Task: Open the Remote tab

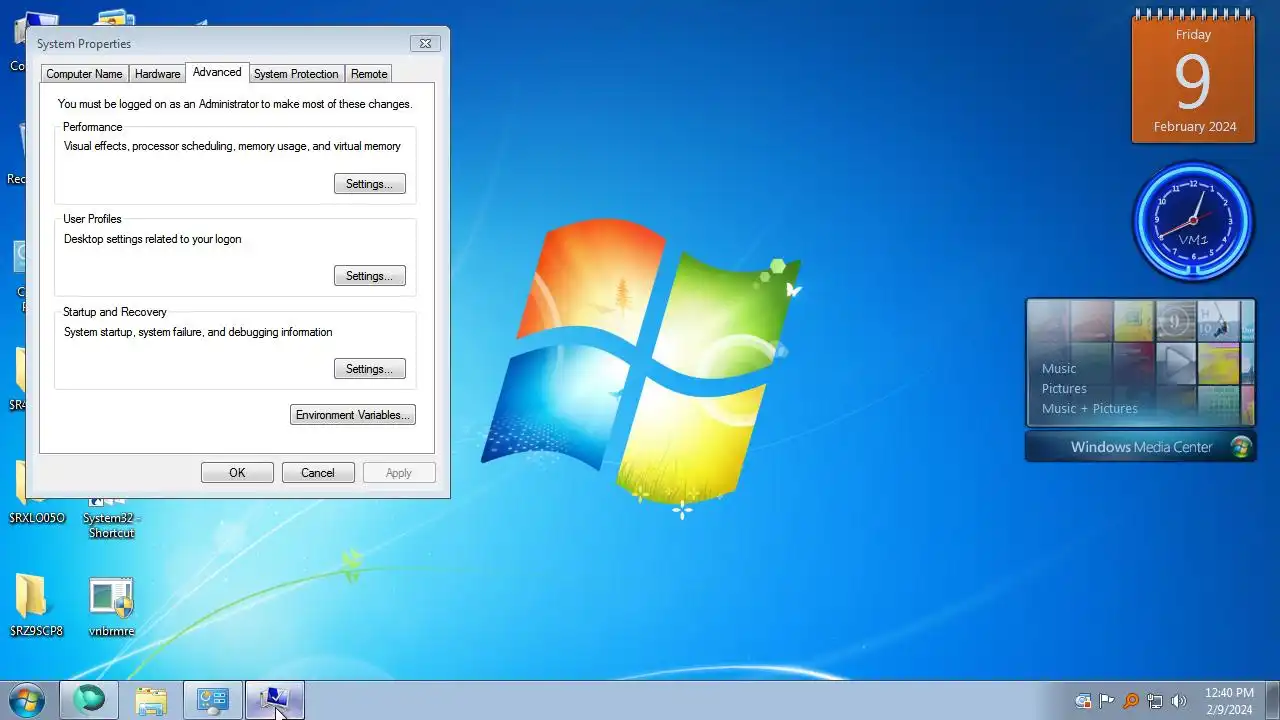Action: 369,74
